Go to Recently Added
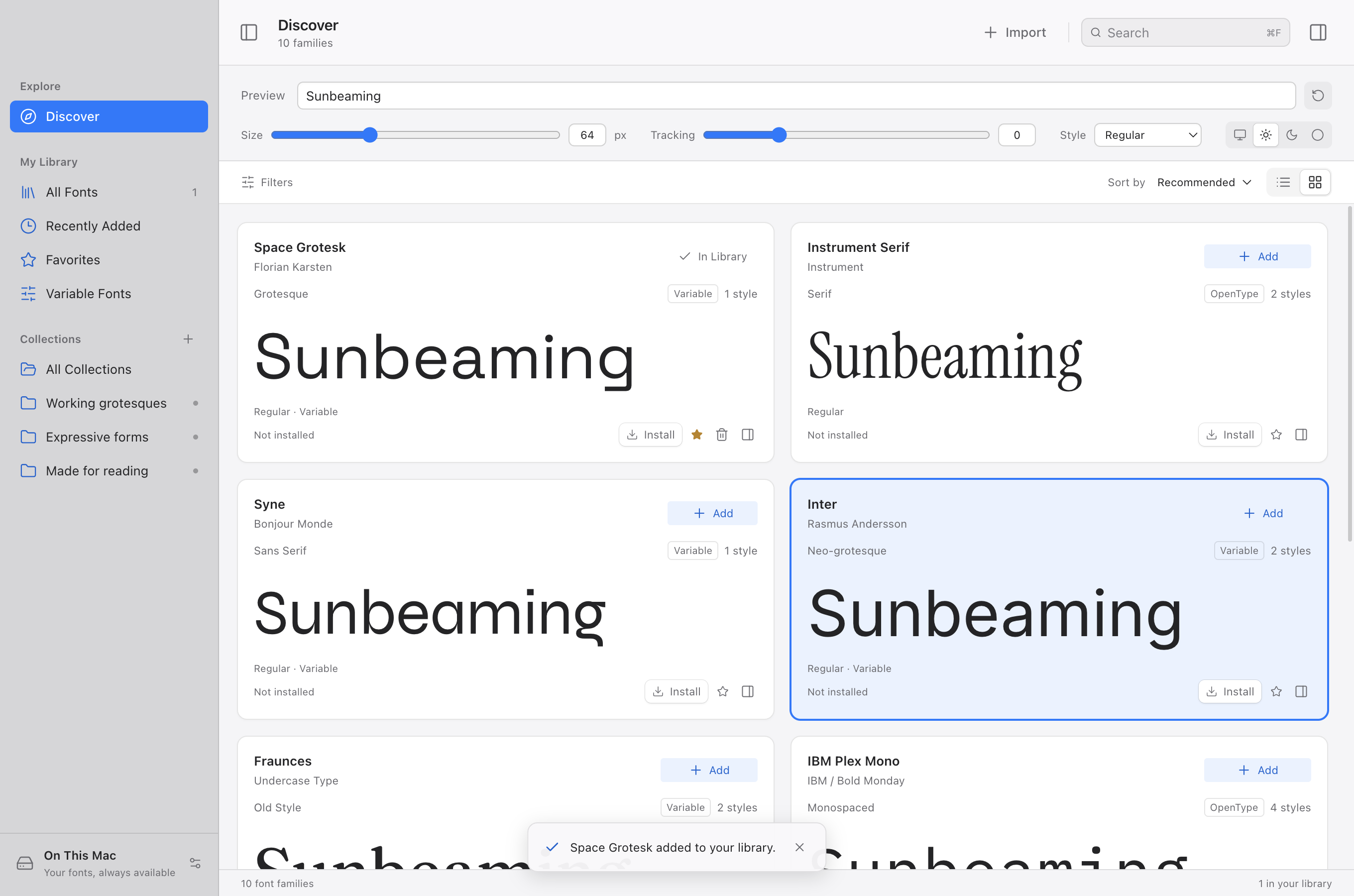Viewport: 1354px width, 896px height. point(109,225)
